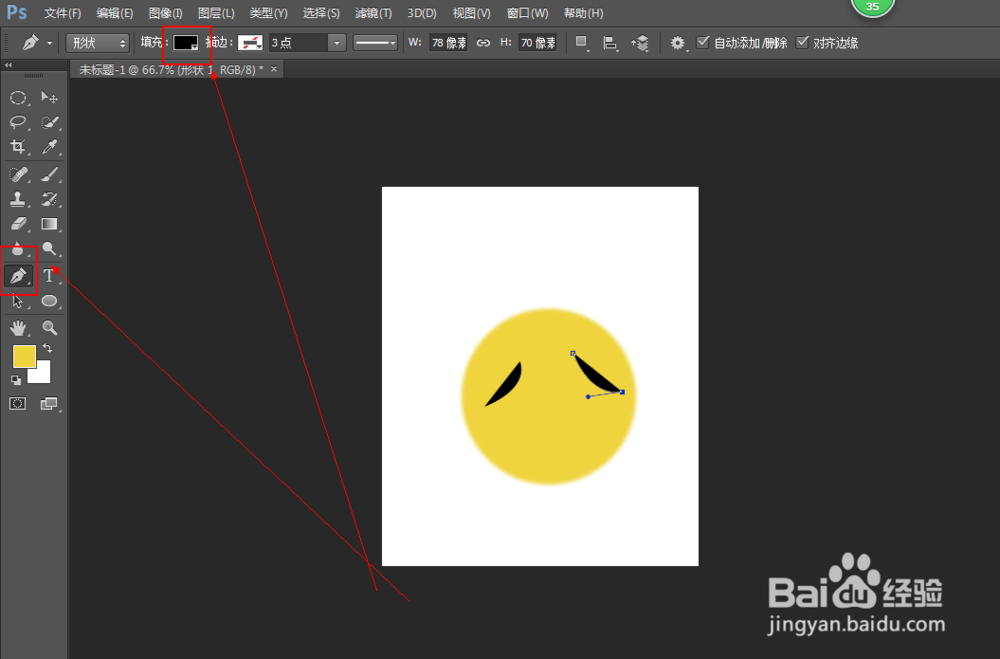Screen dimensions: 1000x659
Task: Open the 编辑(E) menu
Action: (x=115, y=13)
